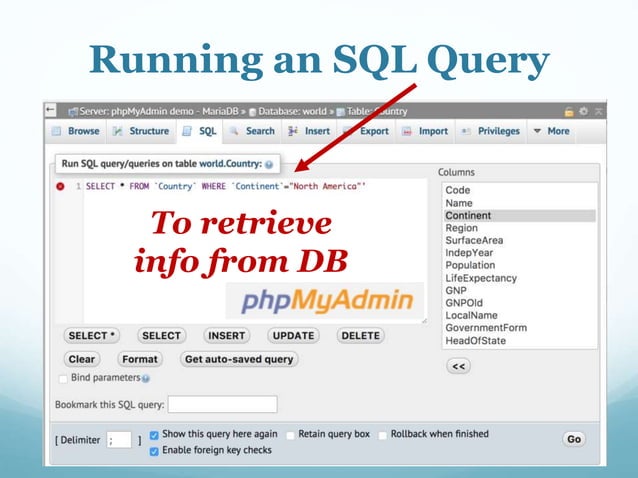Select Name in the Columns list
Image resolution: width=638 pixels, height=478 pixels.
point(519,203)
